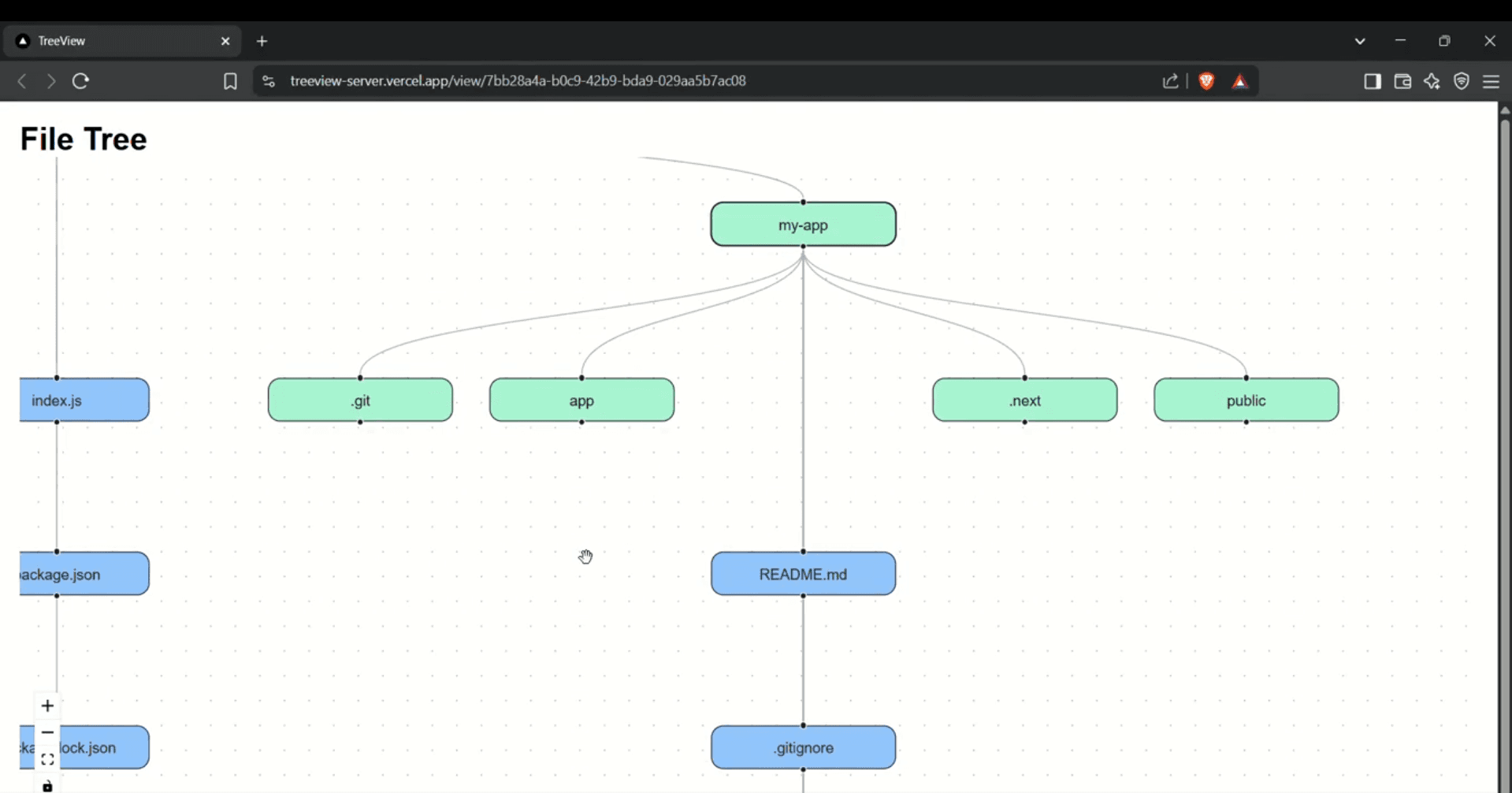Open the browser hamburger menu
This screenshot has width=1512, height=793.
click(1491, 81)
